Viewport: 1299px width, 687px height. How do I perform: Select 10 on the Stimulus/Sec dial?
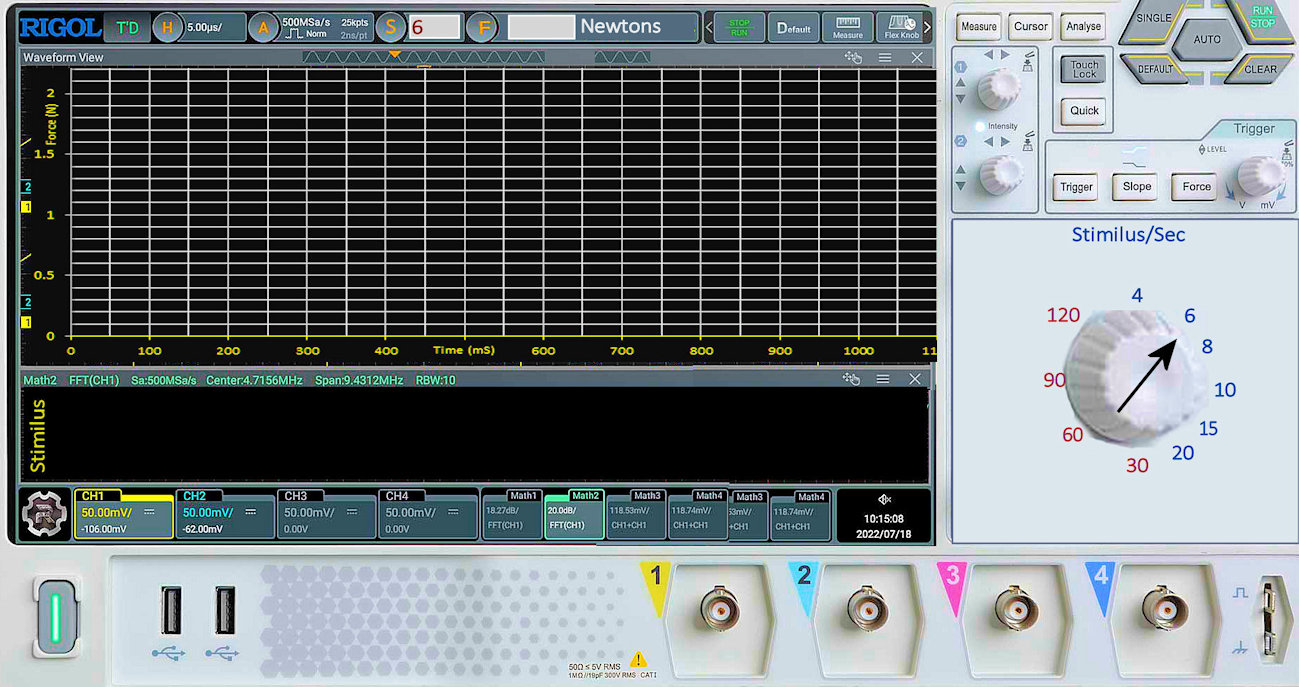[1225, 390]
